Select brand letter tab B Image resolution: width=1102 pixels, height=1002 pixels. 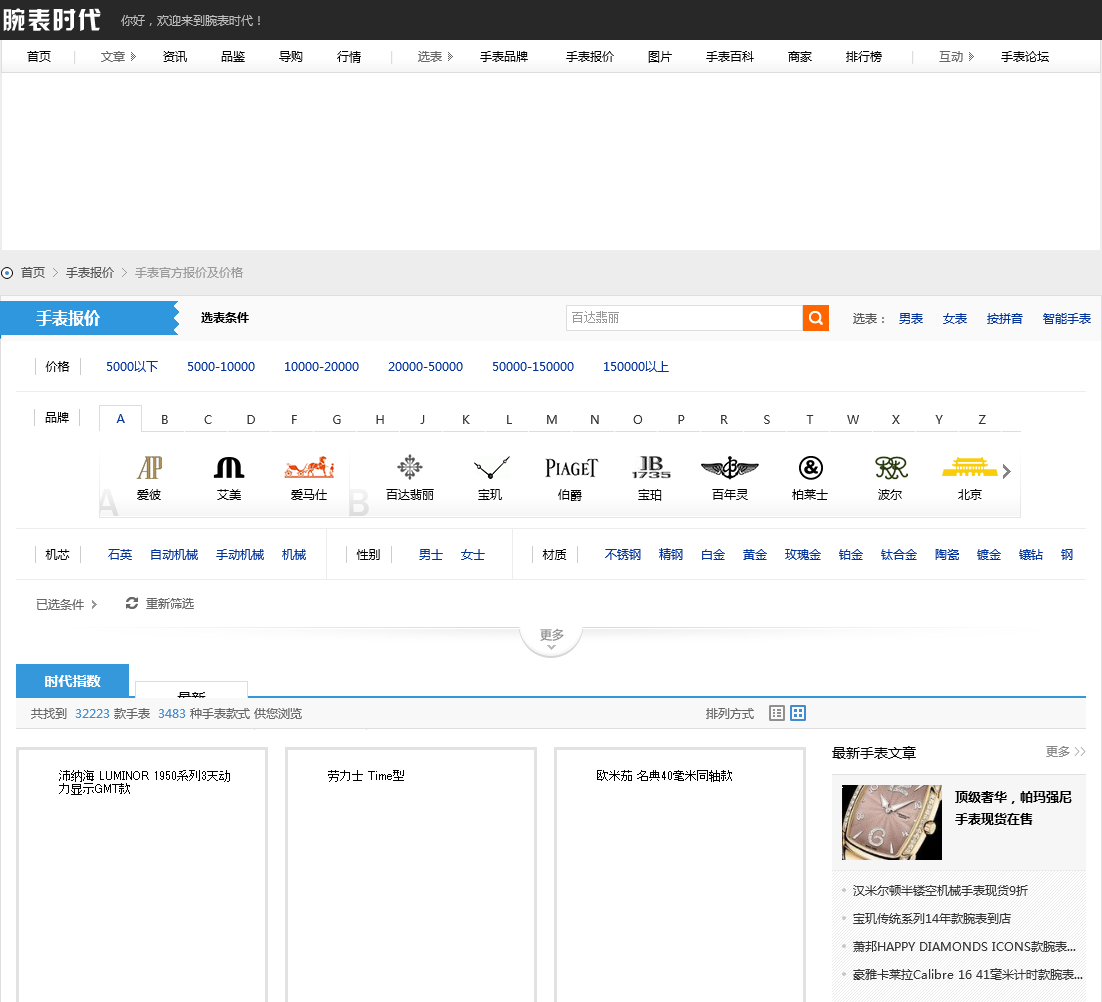point(164,419)
